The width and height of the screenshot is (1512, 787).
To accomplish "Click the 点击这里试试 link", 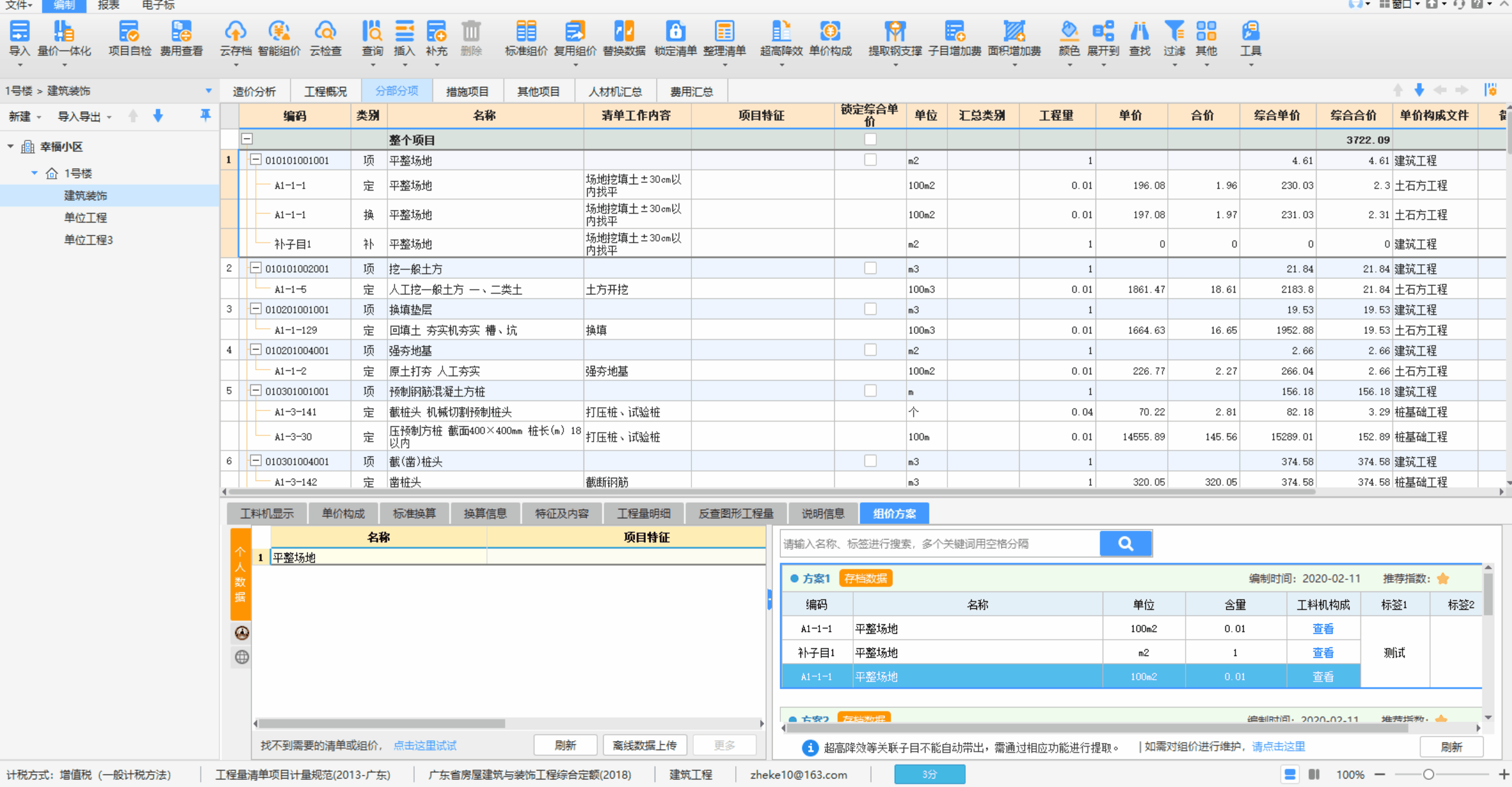I will 425,746.
